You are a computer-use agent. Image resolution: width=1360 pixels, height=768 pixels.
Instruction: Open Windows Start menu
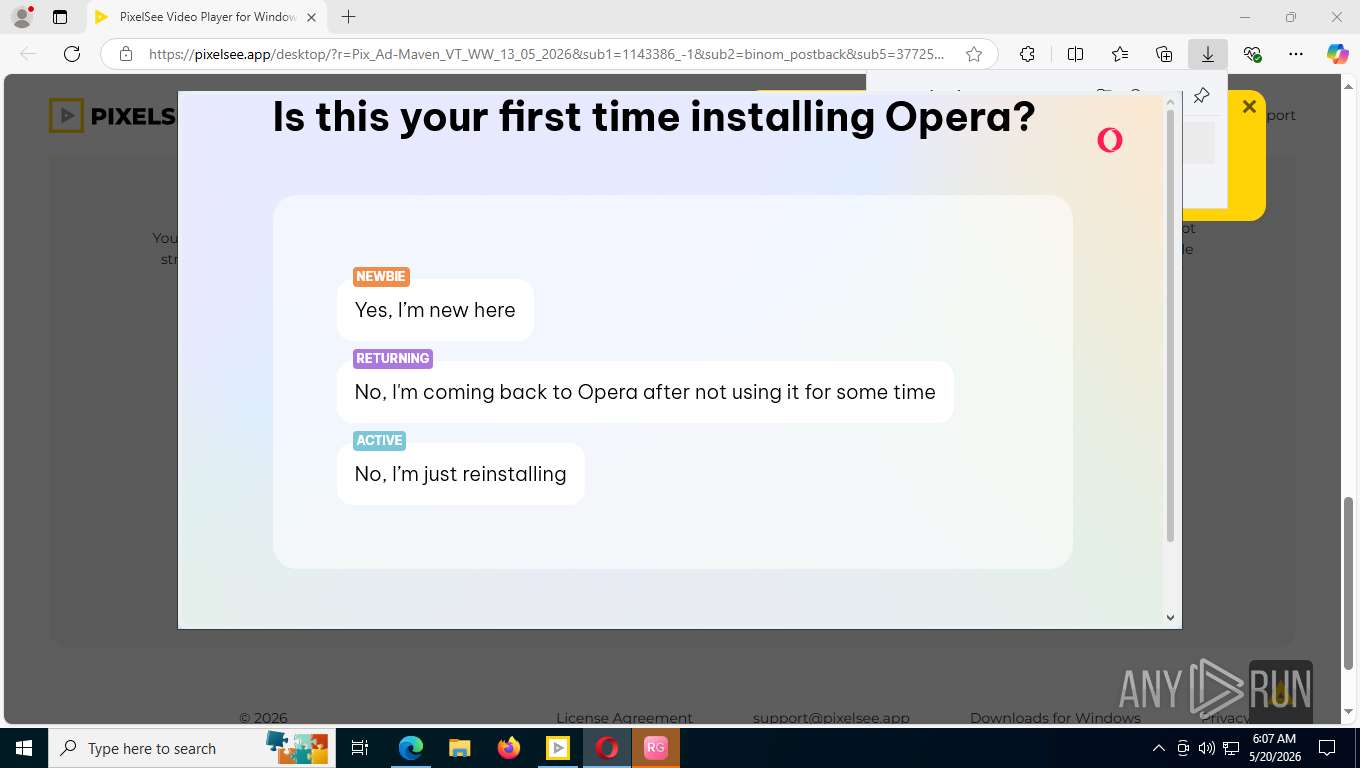[x=24, y=748]
